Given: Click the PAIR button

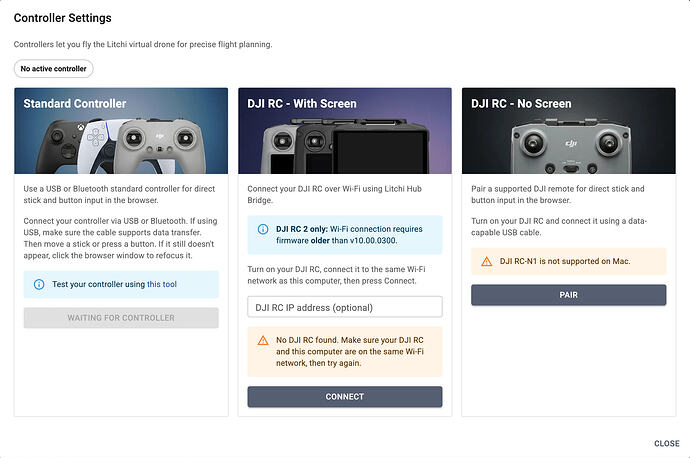Looking at the screenshot, I should click(569, 295).
